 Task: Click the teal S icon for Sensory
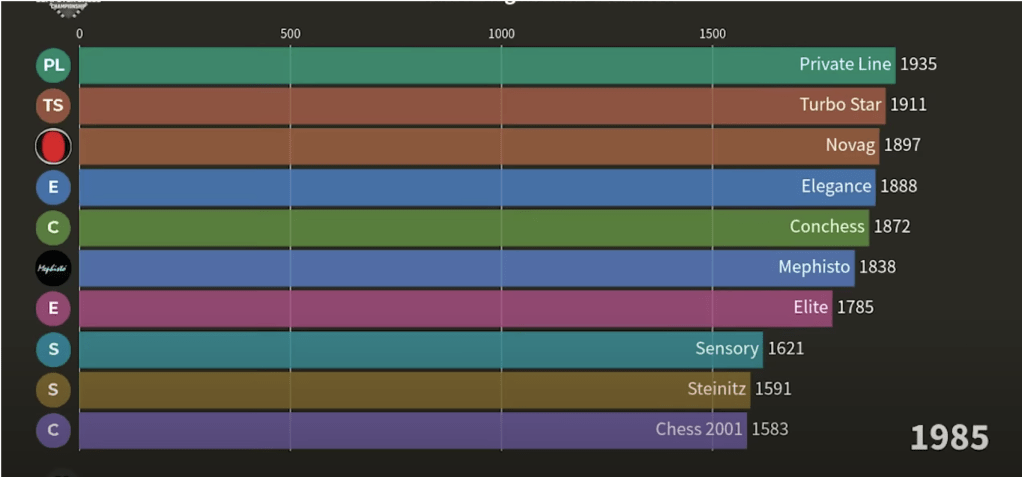point(53,349)
